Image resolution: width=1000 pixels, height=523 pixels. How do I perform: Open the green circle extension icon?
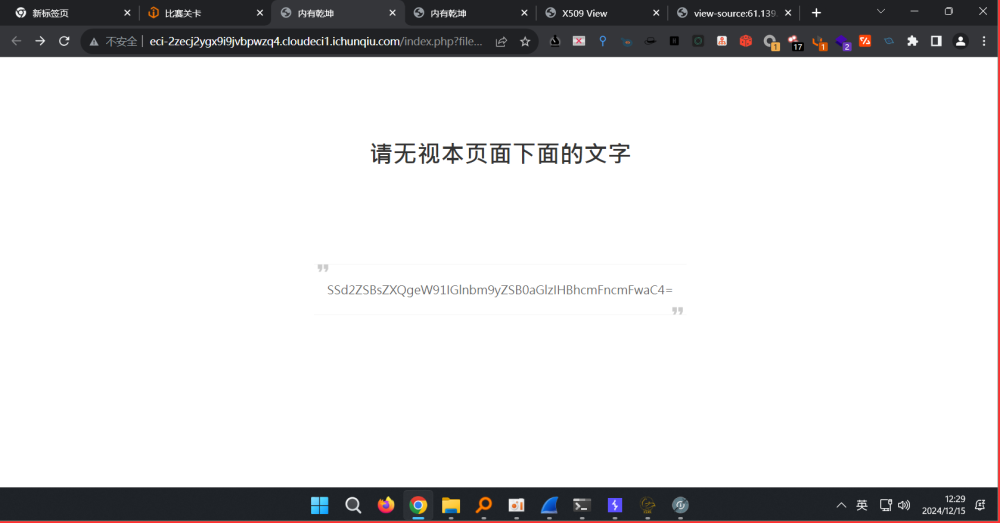698,41
